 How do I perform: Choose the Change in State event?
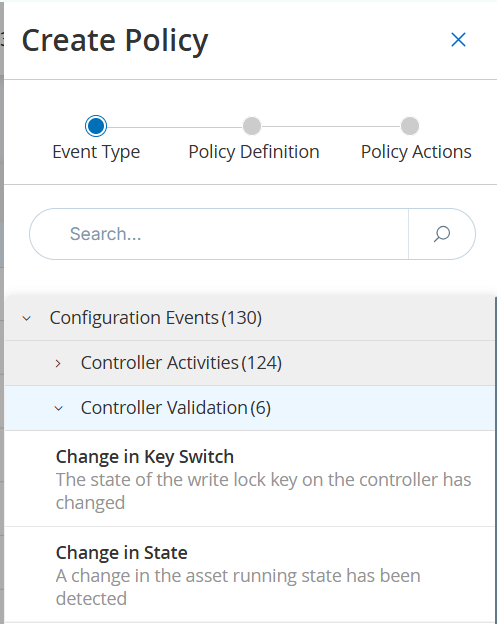tap(250, 575)
